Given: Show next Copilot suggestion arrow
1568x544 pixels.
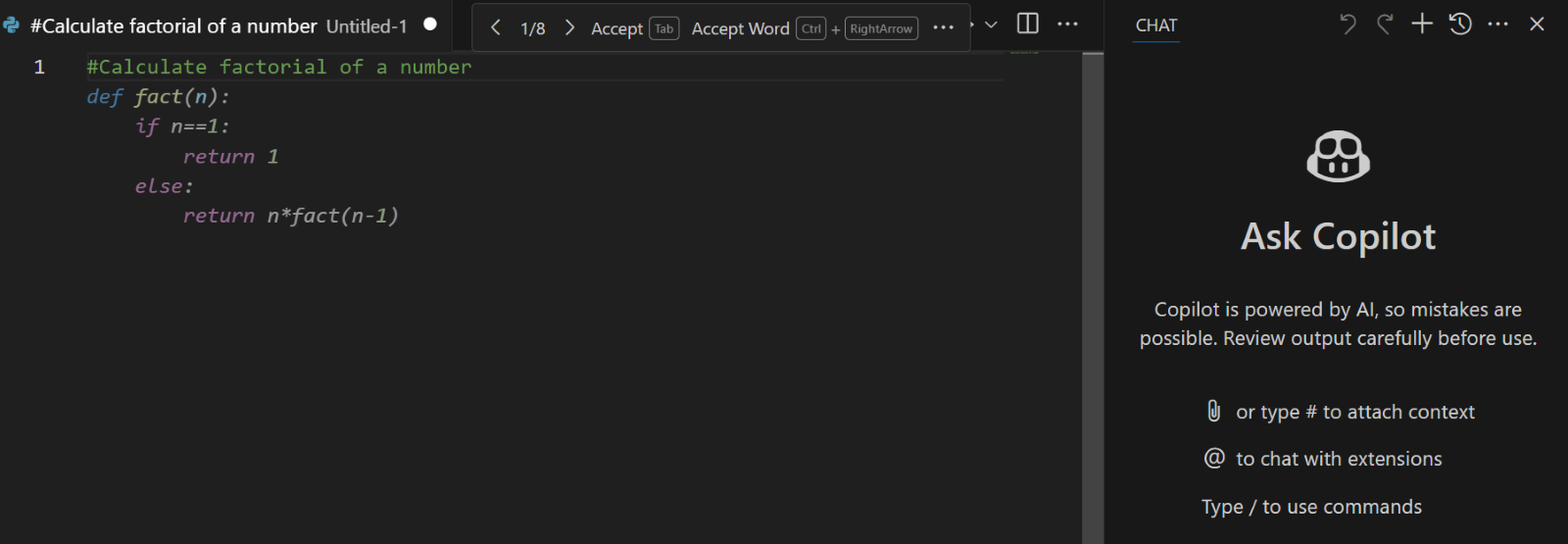Looking at the screenshot, I should tap(569, 27).
